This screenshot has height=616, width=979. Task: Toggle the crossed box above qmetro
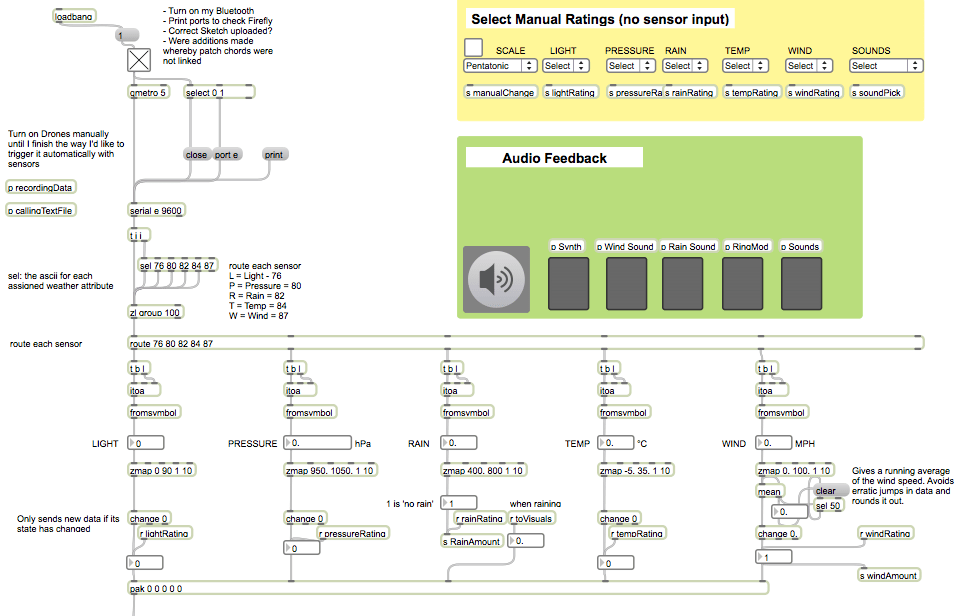click(139, 60)
